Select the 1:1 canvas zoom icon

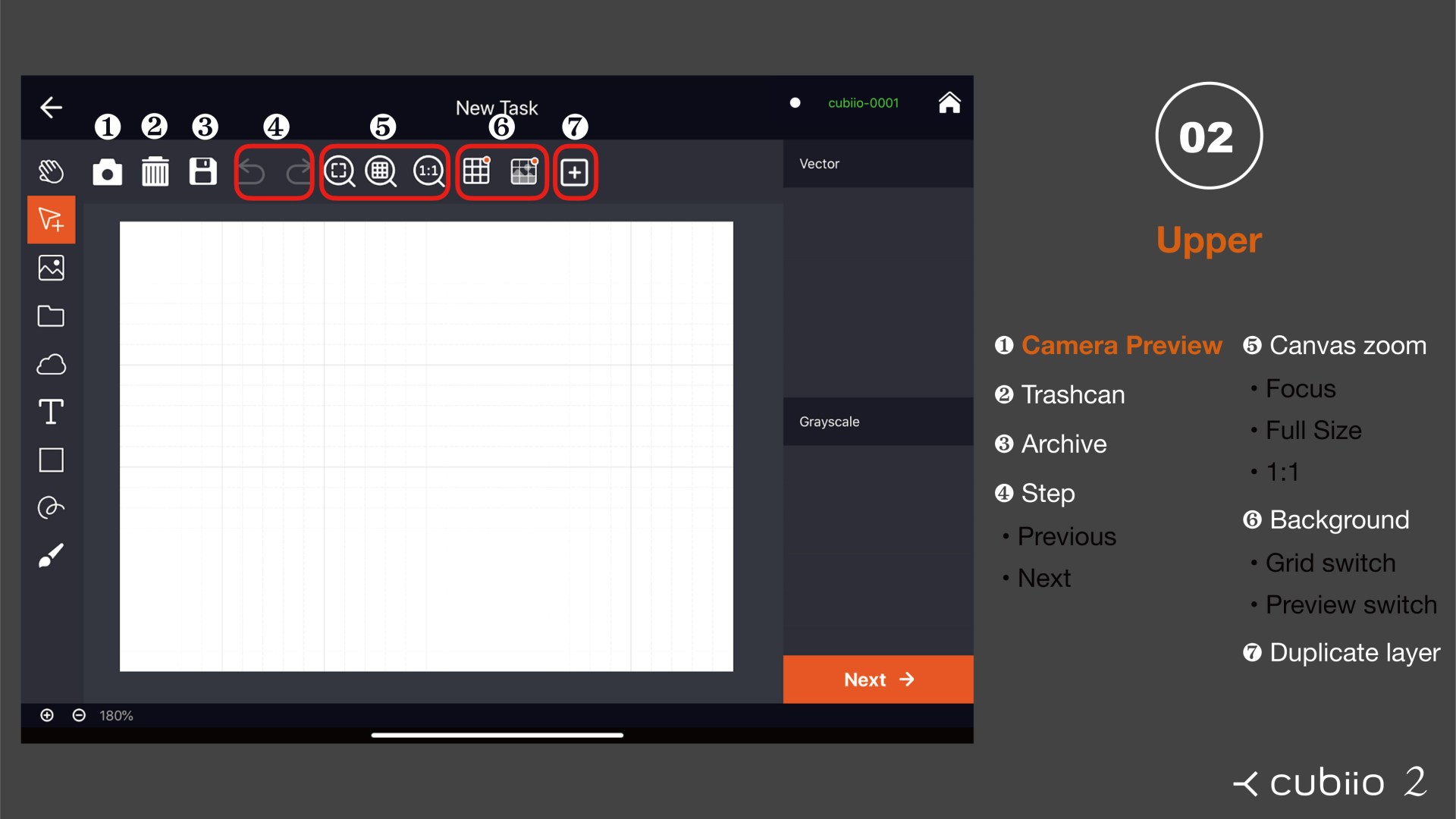[x=428, y=172]
